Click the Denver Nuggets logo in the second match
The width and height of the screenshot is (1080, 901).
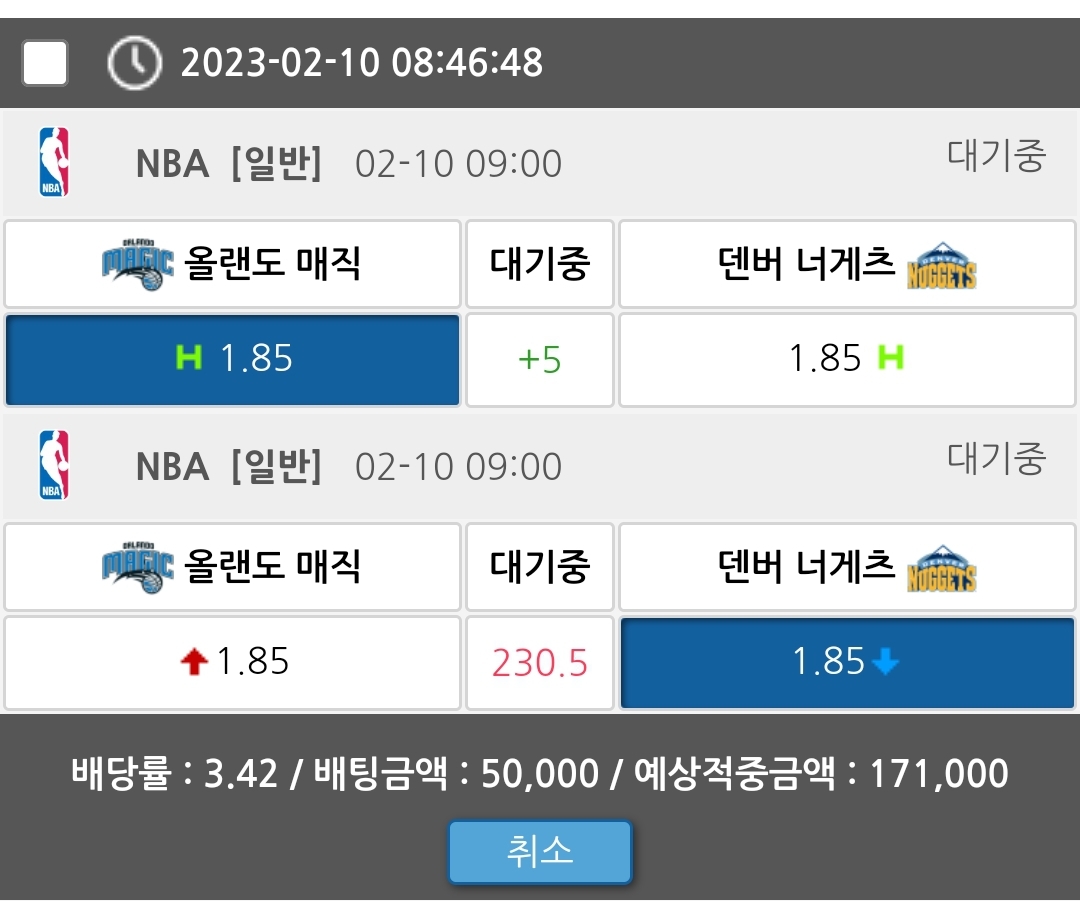(x=941, y=568)
